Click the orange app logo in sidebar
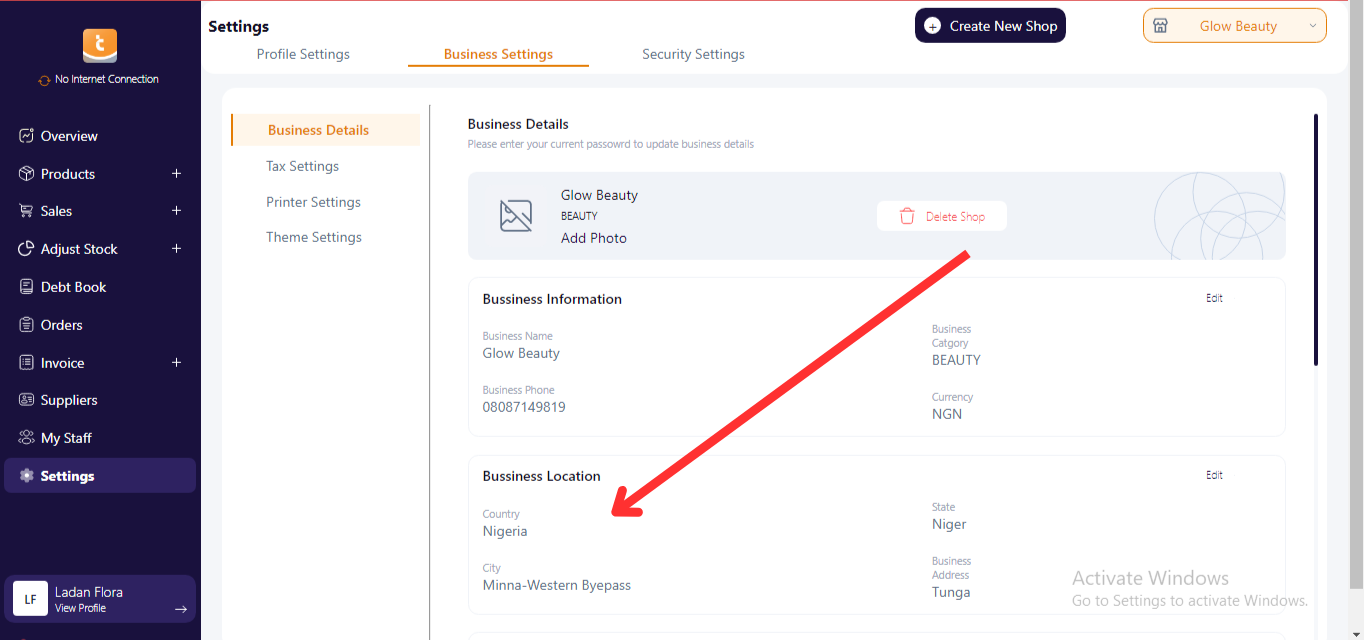 point(100,46)
